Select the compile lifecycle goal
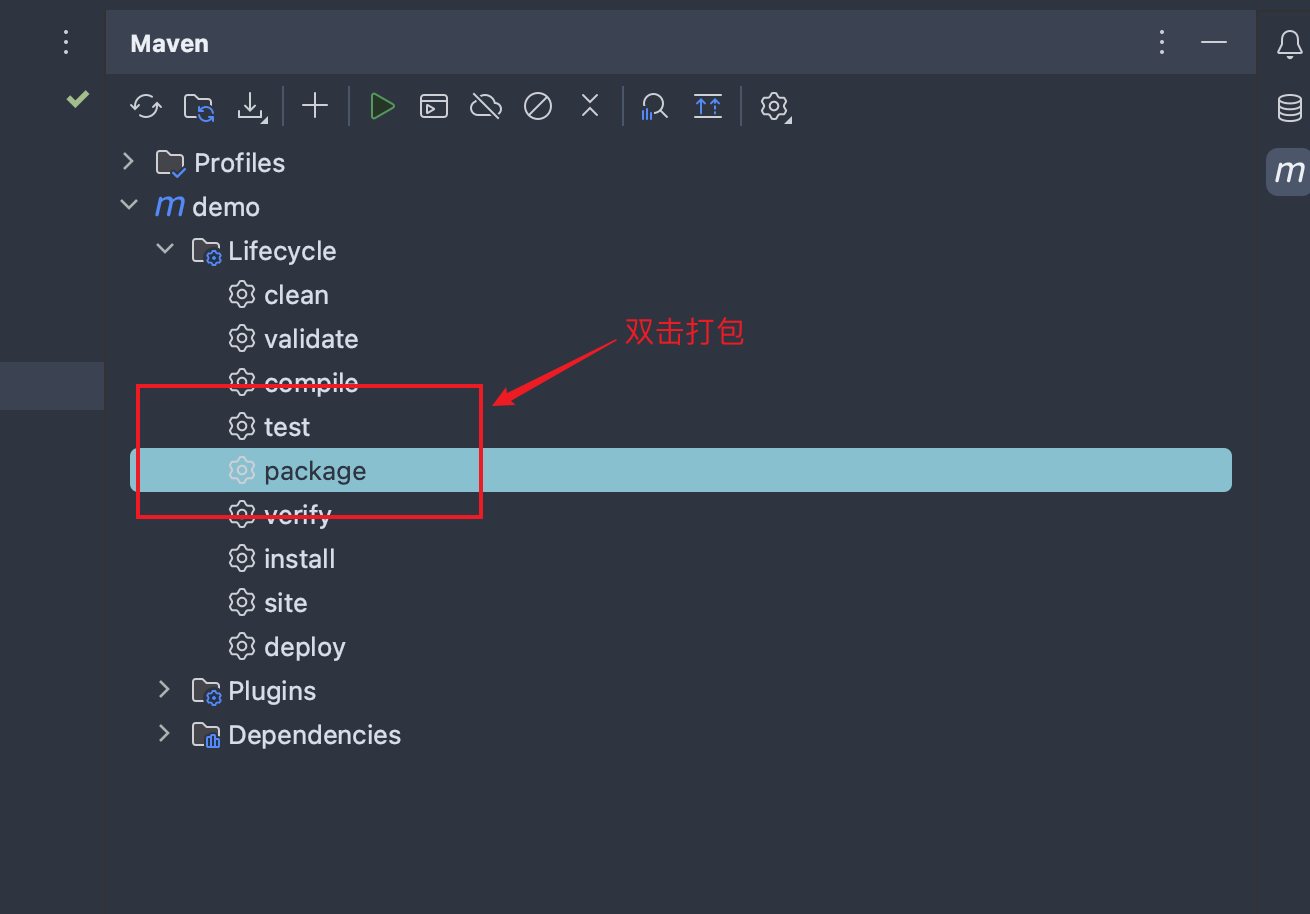The width and height of the screenshot is (1310, 914). (680, 383)
